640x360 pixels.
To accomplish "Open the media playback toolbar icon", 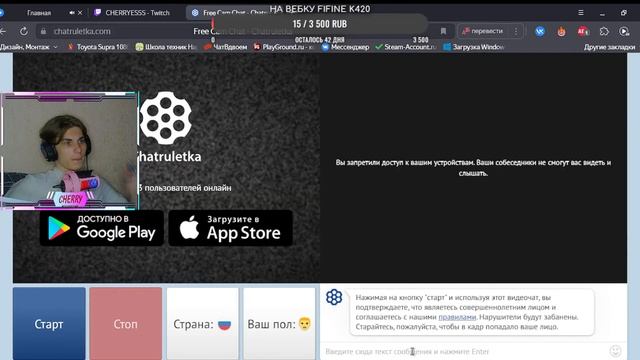I will (x=624, y=31).
